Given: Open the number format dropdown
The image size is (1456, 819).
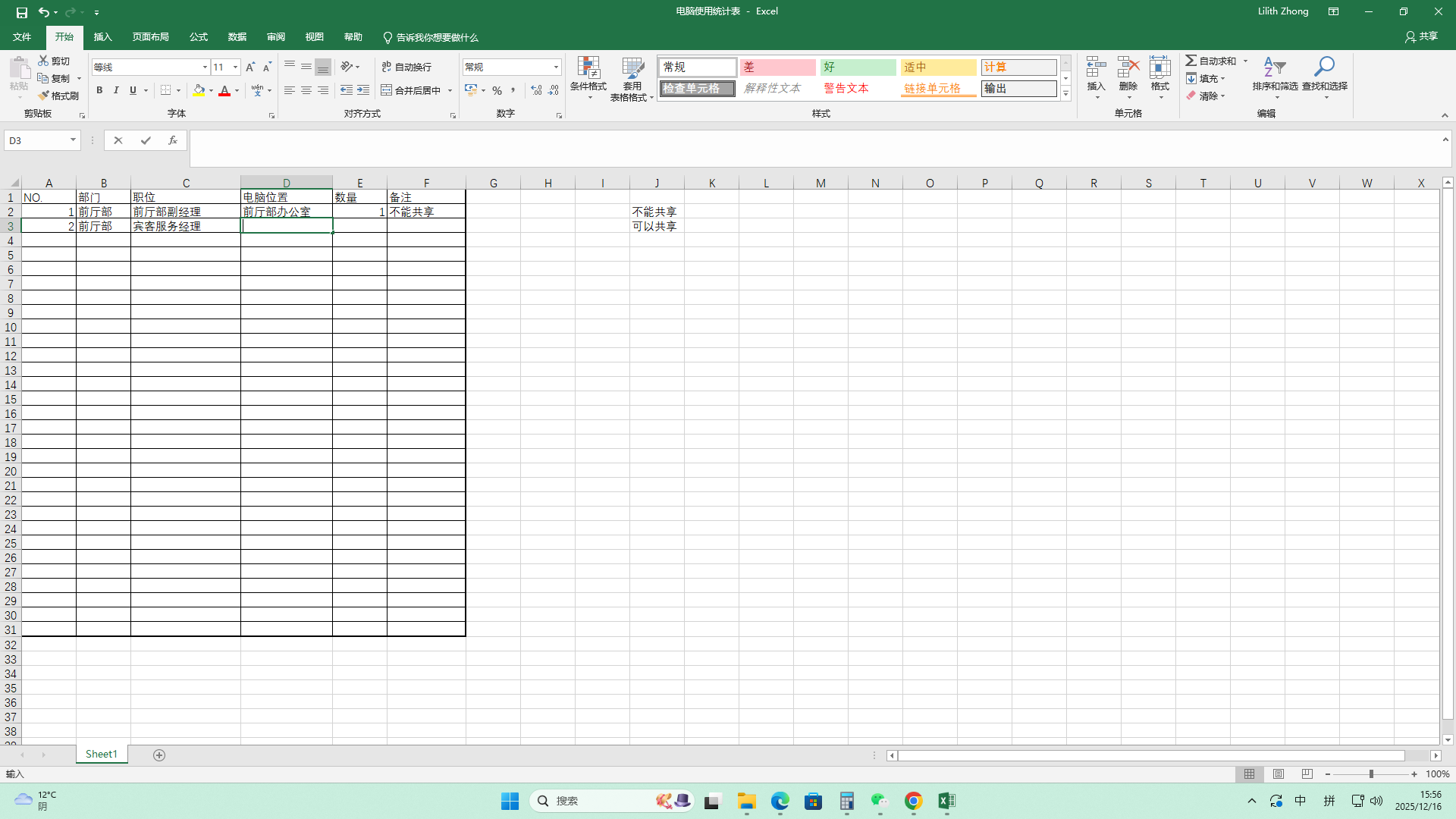Looking at the screenshot, I should click(x=556, y=67).
